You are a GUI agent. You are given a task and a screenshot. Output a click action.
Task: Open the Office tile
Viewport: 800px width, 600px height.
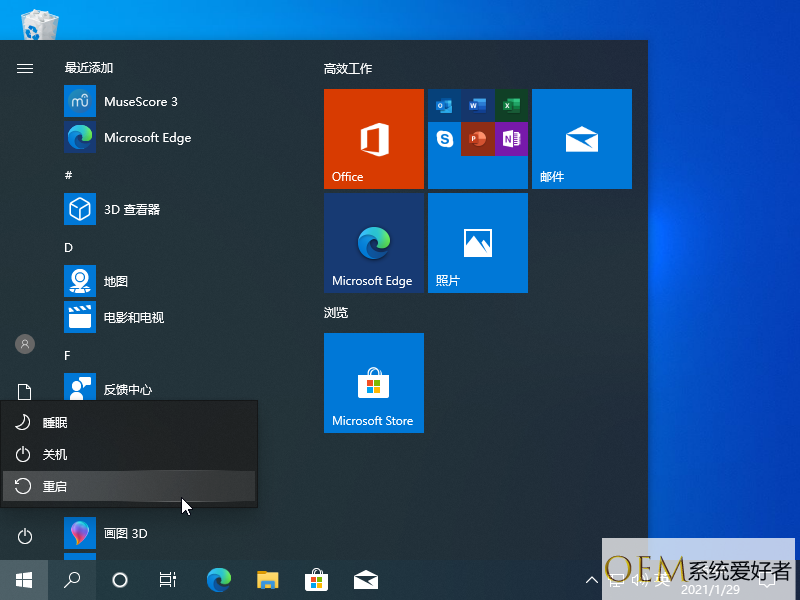pos(374,139)
